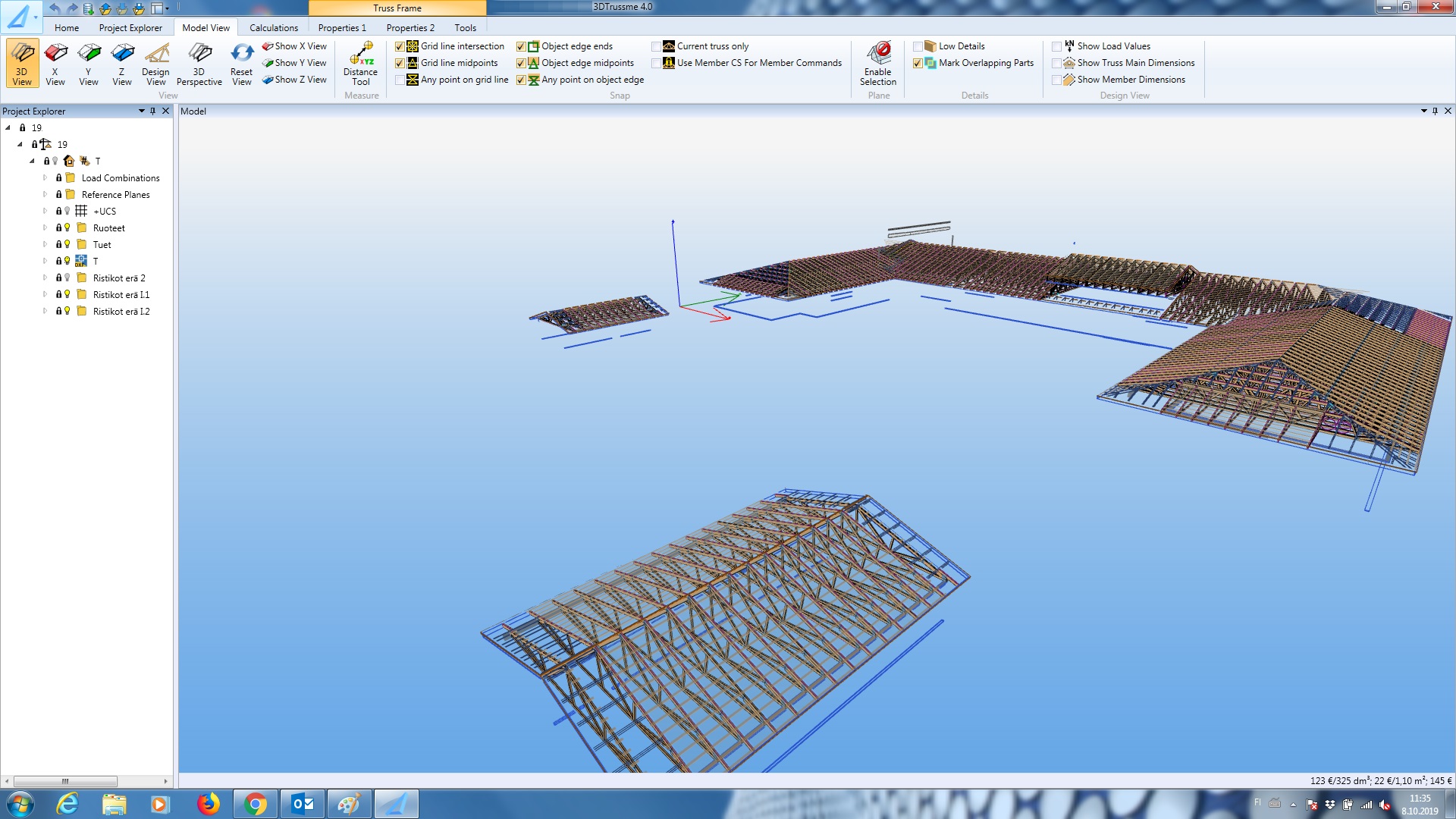
Task: Toggle visibility bulb of Ruoteet folder
Action: (67, 227)
